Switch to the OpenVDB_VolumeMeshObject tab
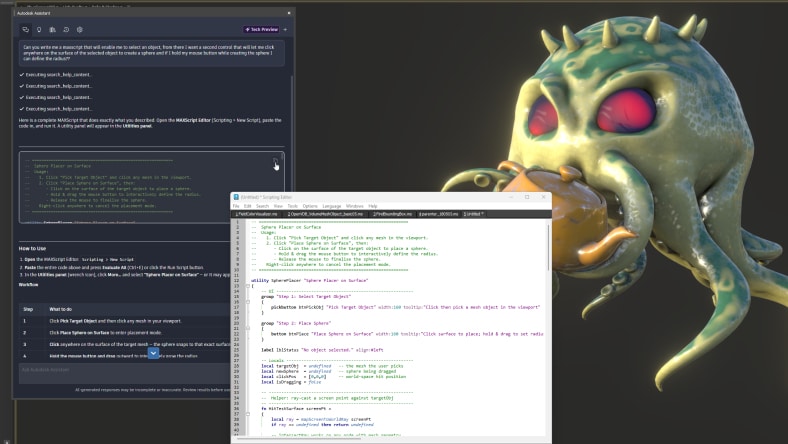Viewport: 788px width, 444px height. coord(325,214)
